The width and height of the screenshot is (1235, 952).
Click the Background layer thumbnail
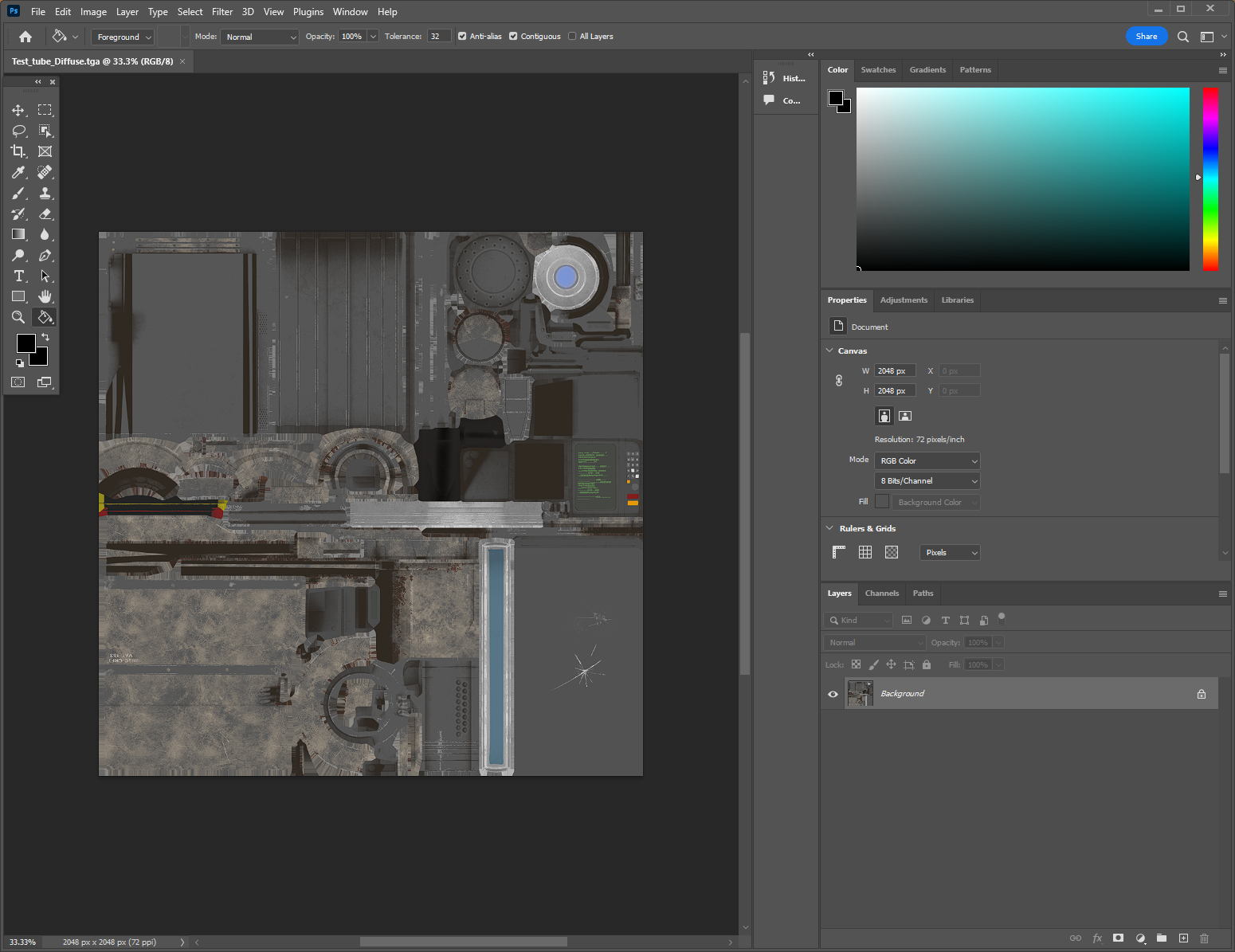coord(860,693)
